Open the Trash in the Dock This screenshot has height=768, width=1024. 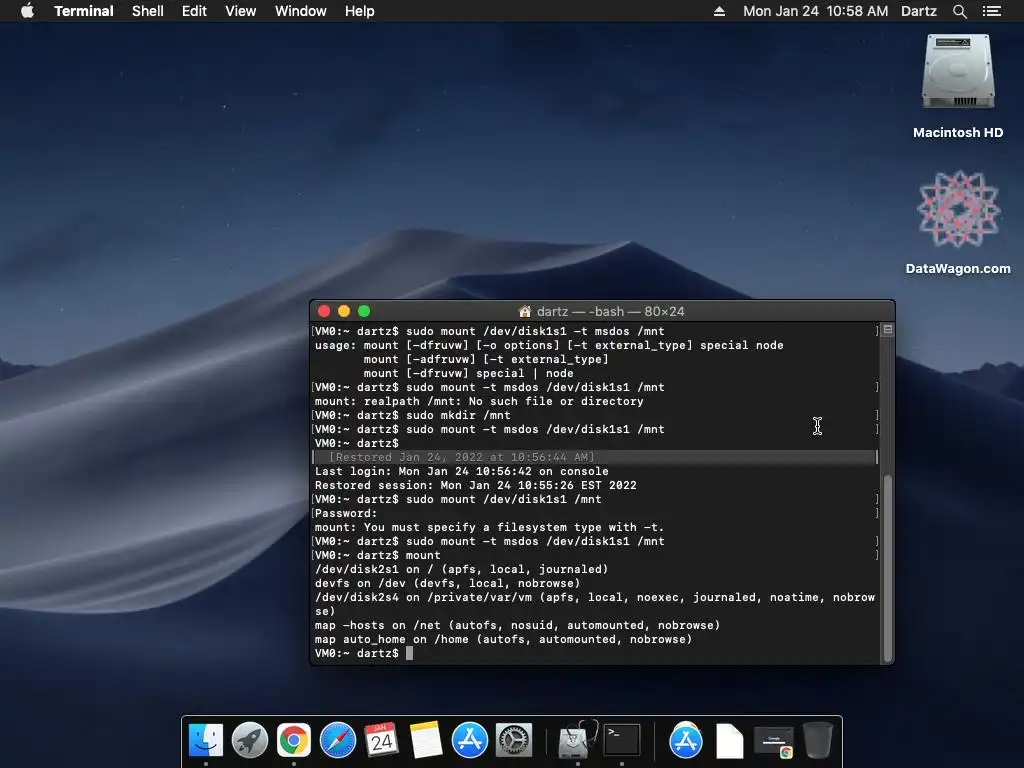point(818,740)
